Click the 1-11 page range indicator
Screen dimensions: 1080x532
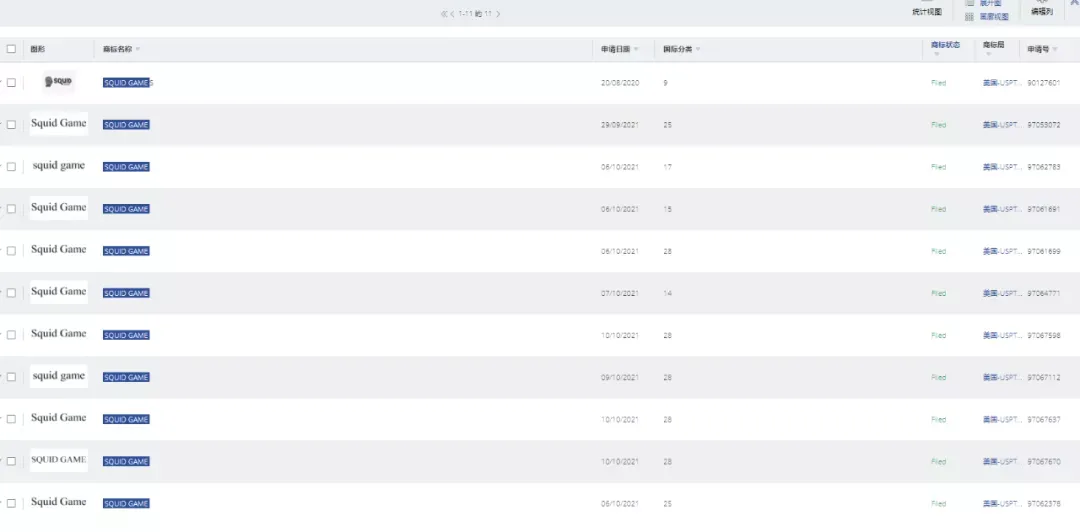[475, 14]
